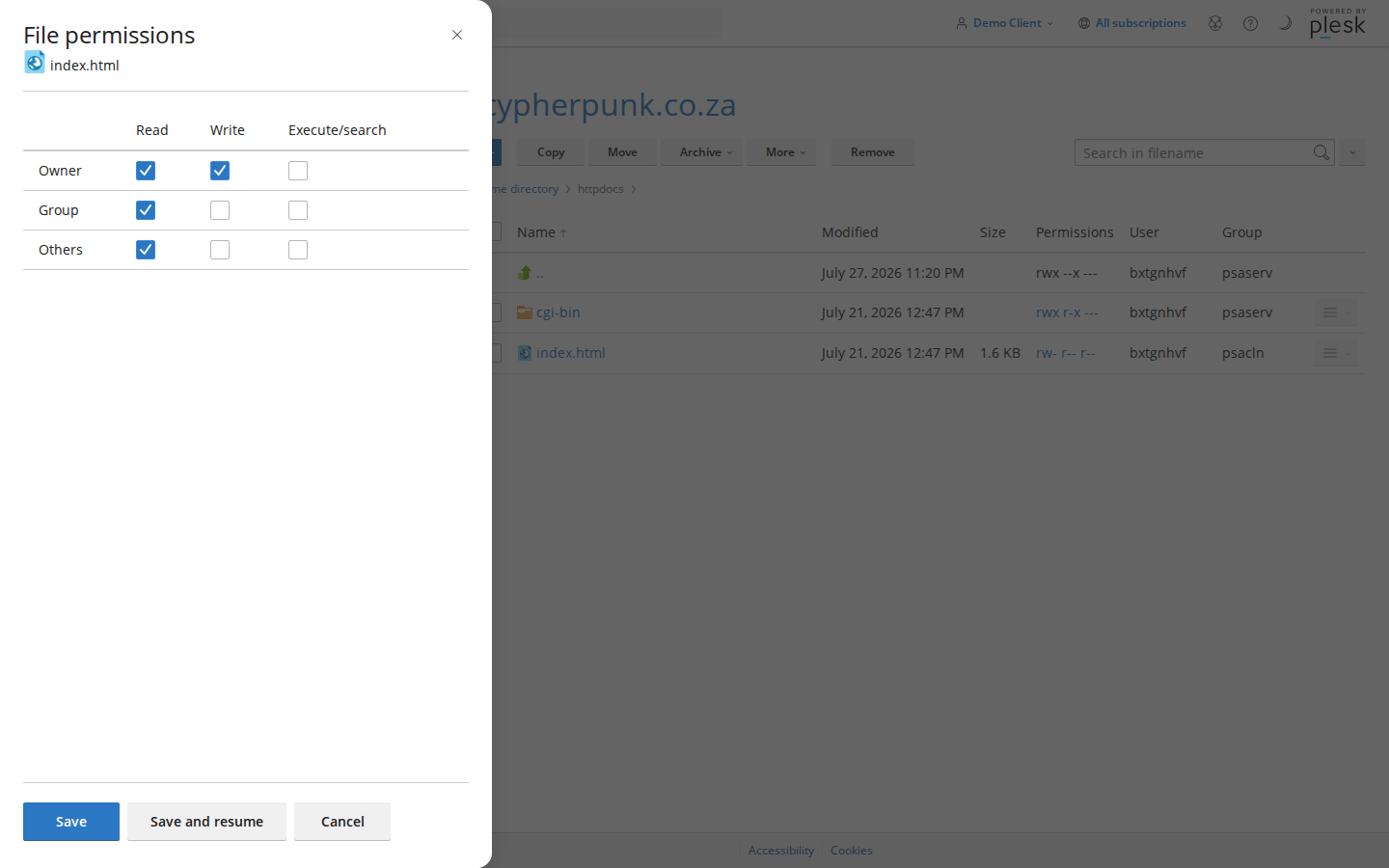Uncheck Others Read permission

(x=146, y=250)
